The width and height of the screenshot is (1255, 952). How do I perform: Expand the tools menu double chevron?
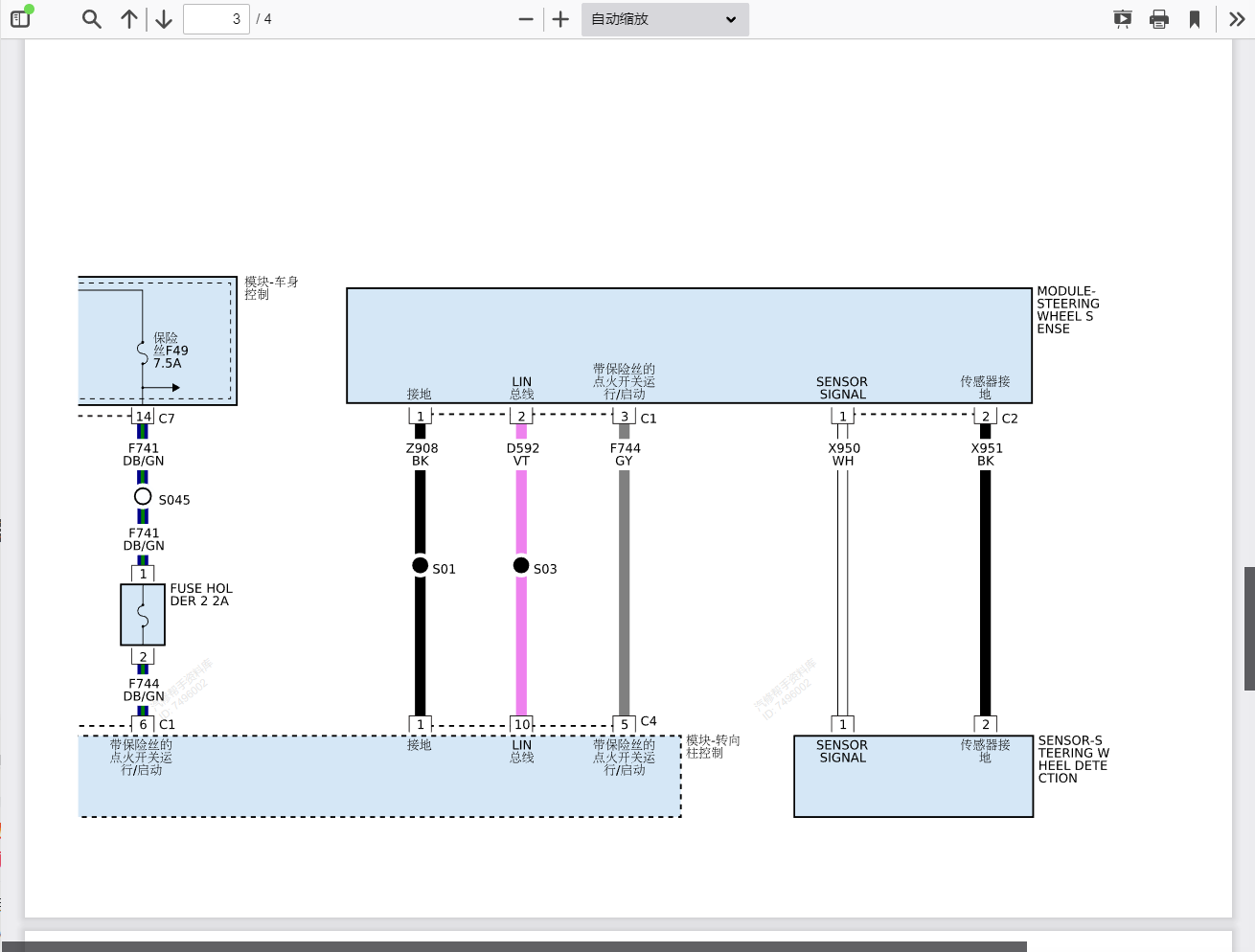(x=1237, y=19)
